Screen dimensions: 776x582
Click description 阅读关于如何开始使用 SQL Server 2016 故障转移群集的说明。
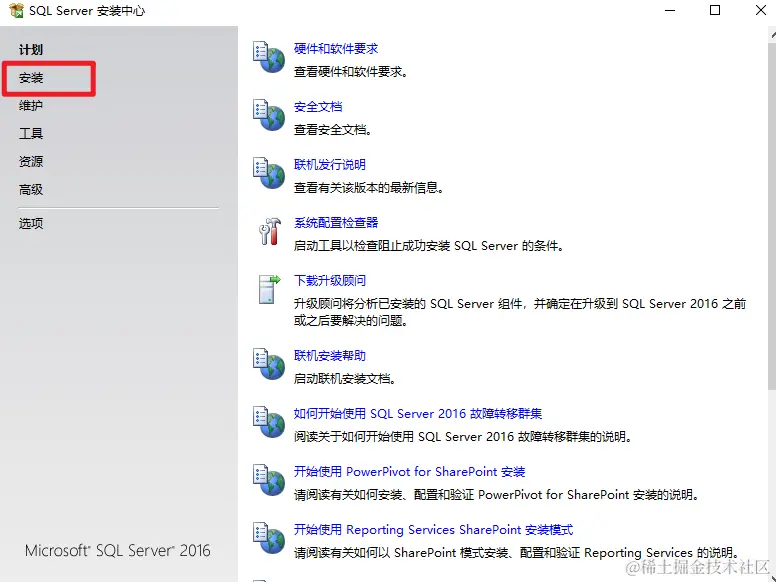pyautogui.click(x=463, y=436)
